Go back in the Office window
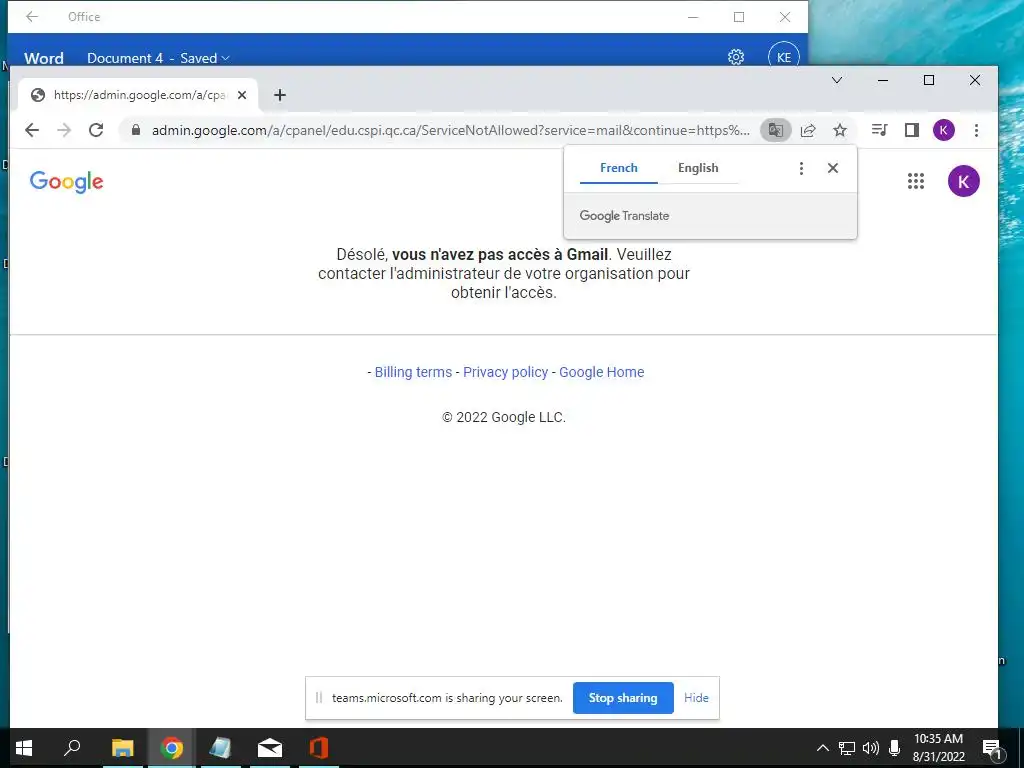Image resolution: width=1024 pixels, height=768 pixels. click(x=31, y=16)
